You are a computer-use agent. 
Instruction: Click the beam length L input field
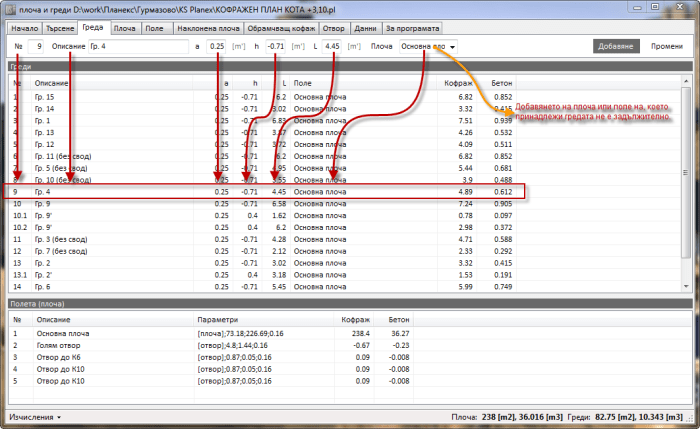tap(333, 47)
